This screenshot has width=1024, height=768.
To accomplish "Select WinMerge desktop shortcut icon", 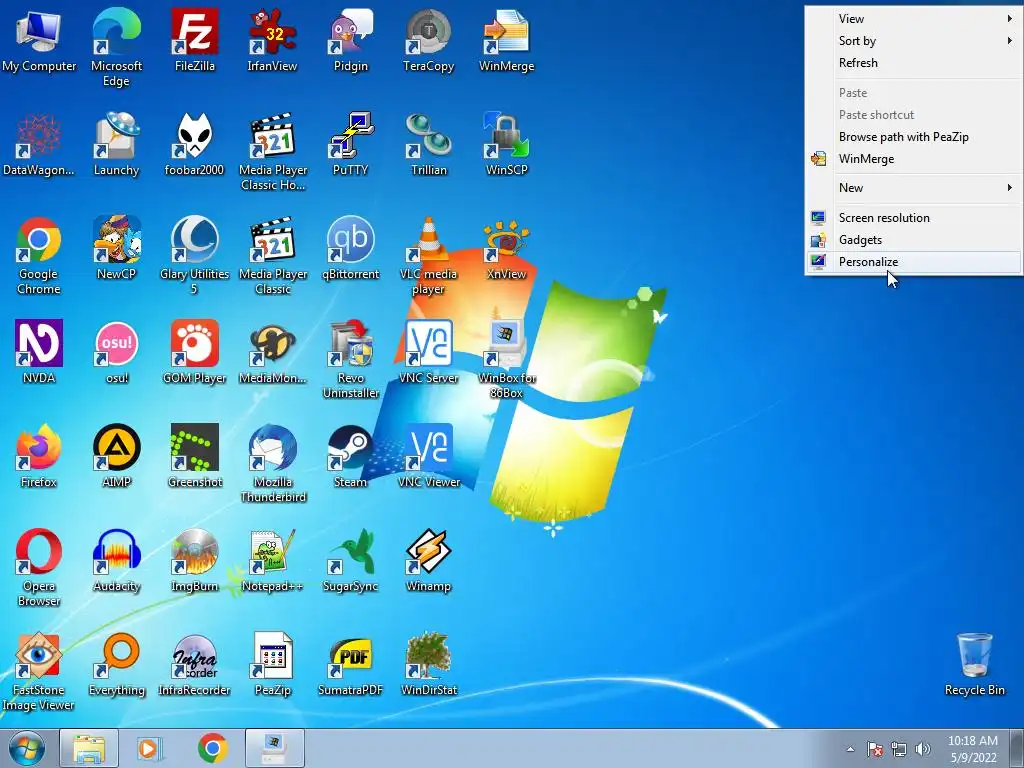I will [506, 40].
